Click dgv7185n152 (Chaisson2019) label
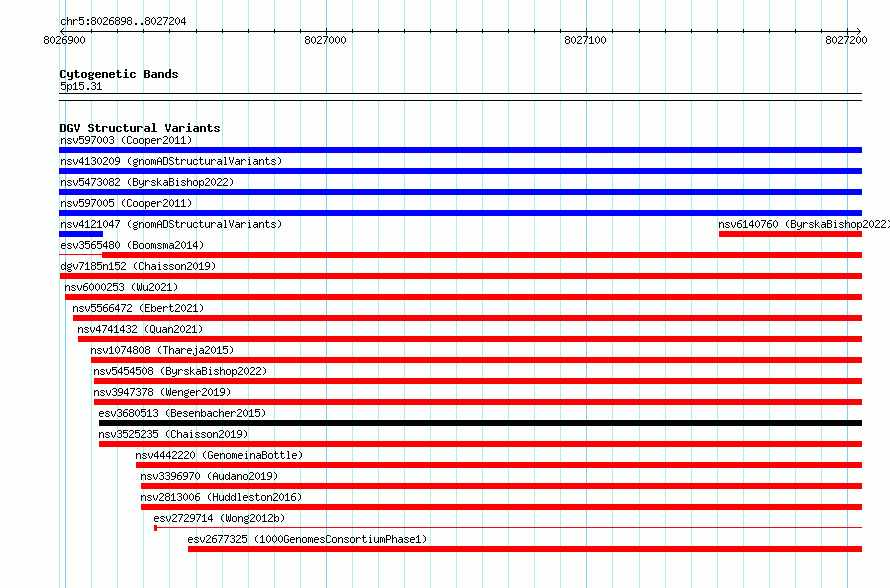Screen dimensions: 890x588 [138, 266]
